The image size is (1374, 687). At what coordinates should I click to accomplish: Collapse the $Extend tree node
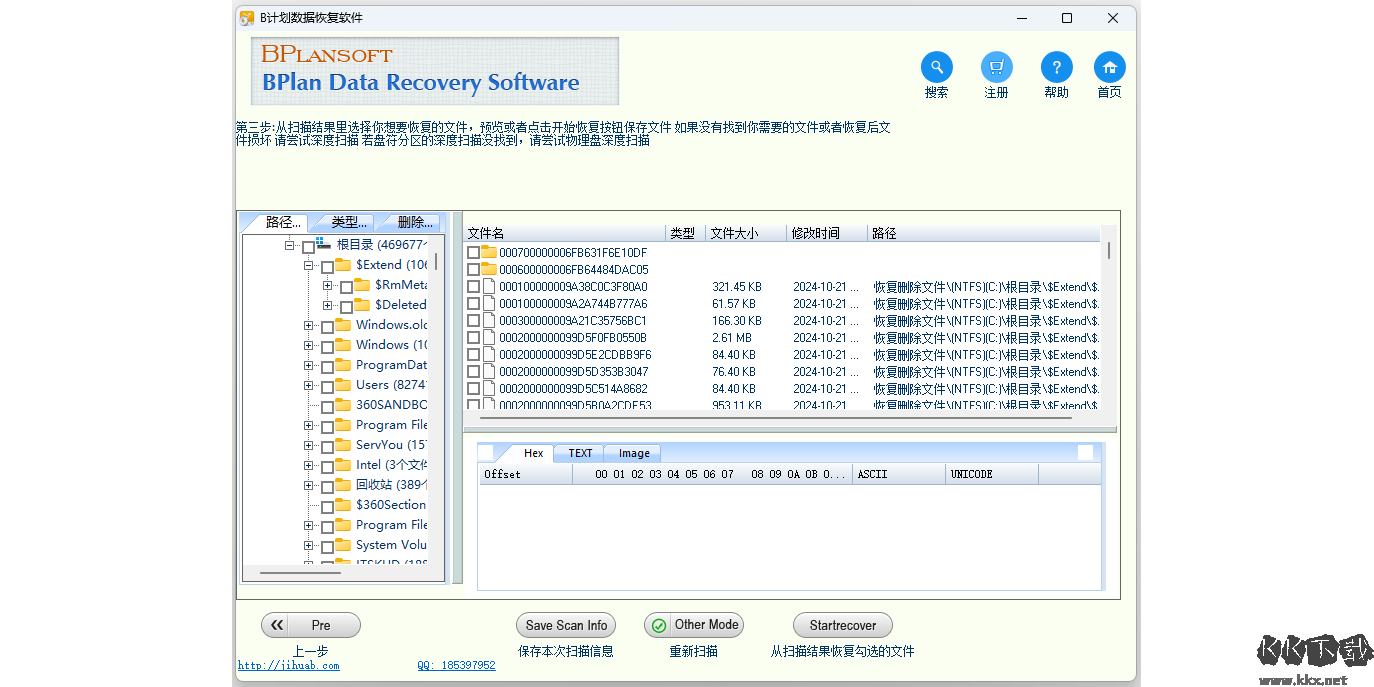308,265
